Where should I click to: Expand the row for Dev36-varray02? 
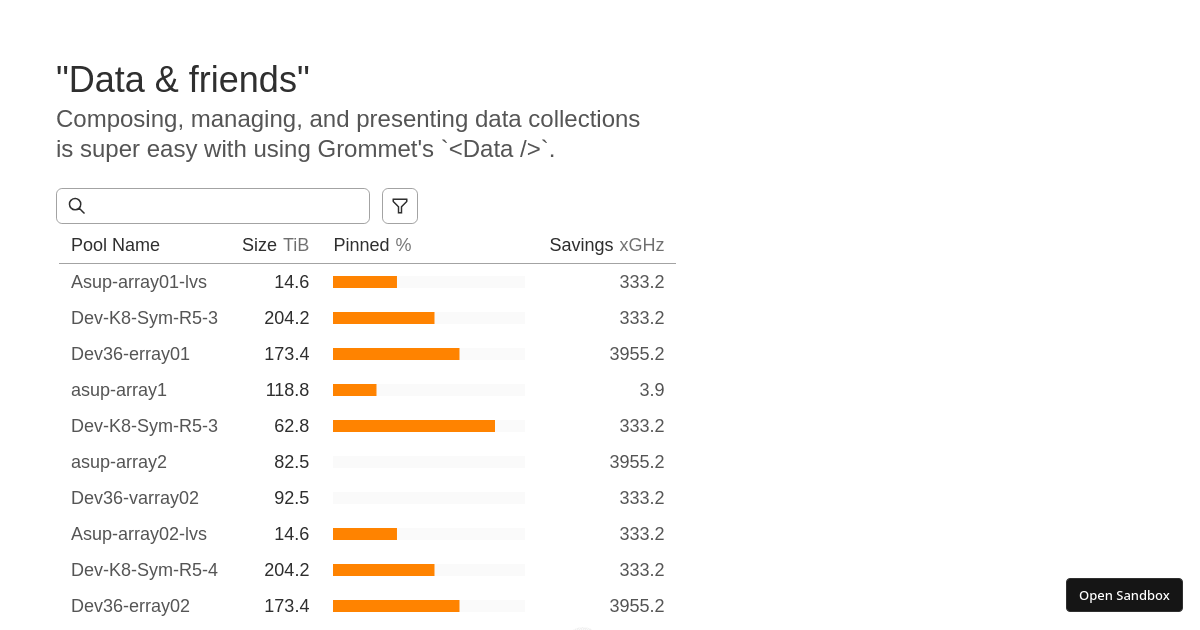[x=135, y=498]
